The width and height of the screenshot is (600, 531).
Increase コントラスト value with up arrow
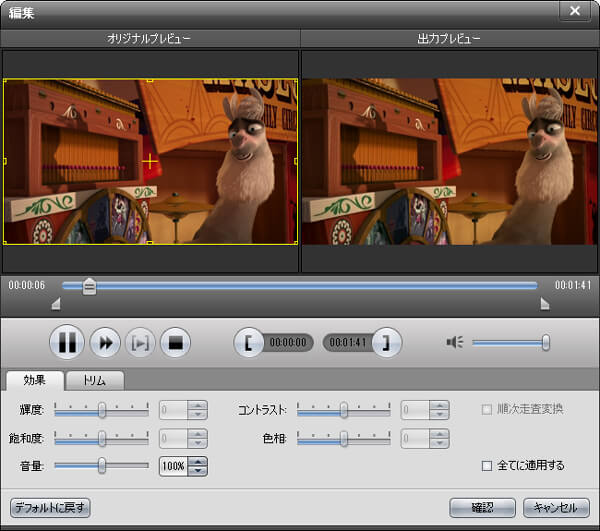pyautogui.click(x=439, y=406)
